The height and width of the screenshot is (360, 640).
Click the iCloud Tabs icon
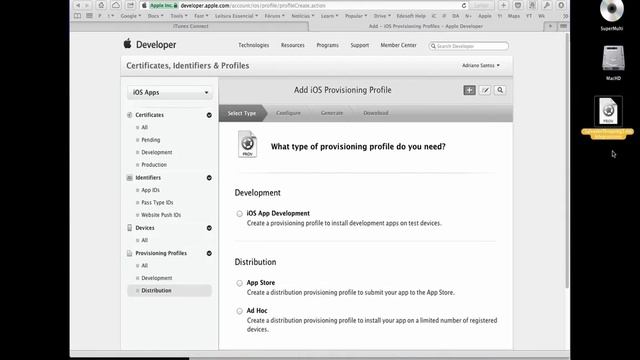tap(116, 5)
